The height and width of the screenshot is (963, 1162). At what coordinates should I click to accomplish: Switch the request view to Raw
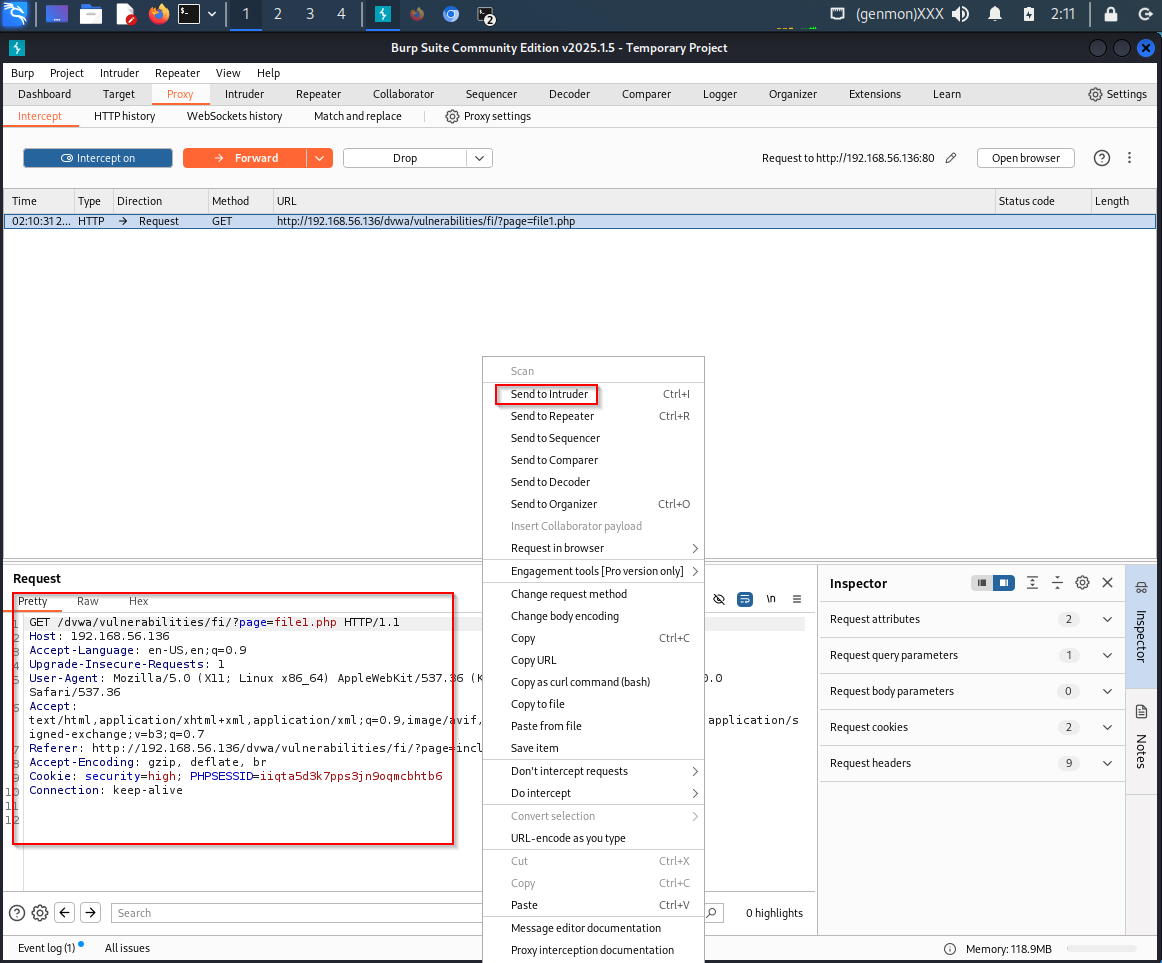point(87,601)
